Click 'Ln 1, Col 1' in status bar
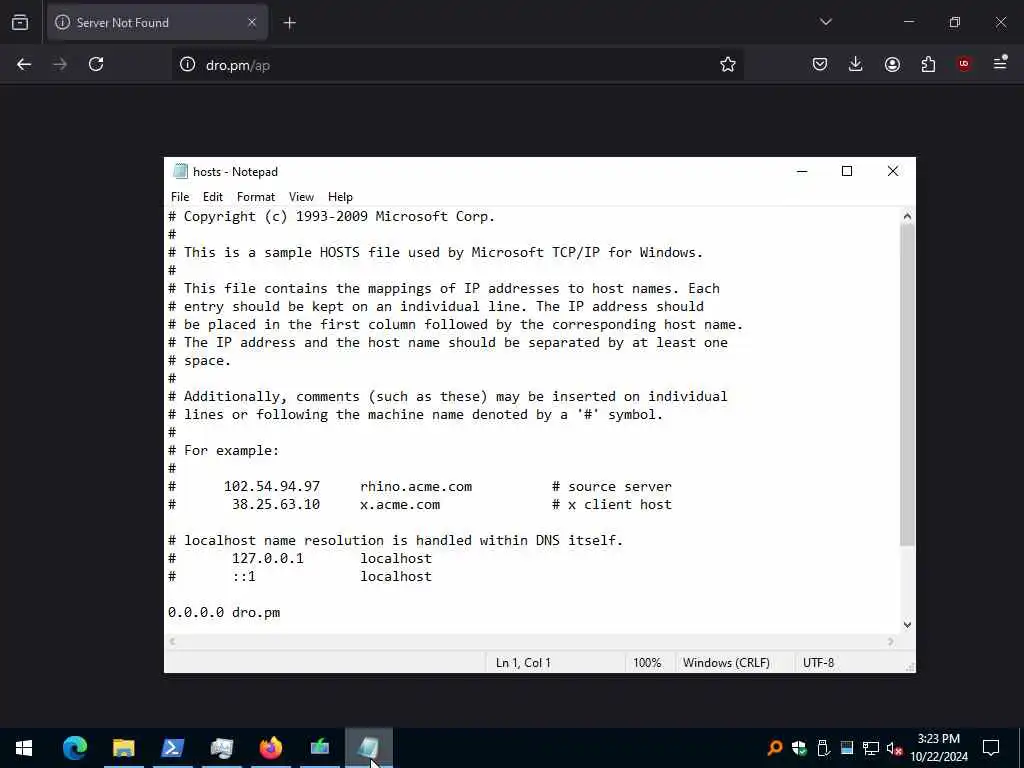The width and height of the screenshot is (1024, 768). point(523,663)
